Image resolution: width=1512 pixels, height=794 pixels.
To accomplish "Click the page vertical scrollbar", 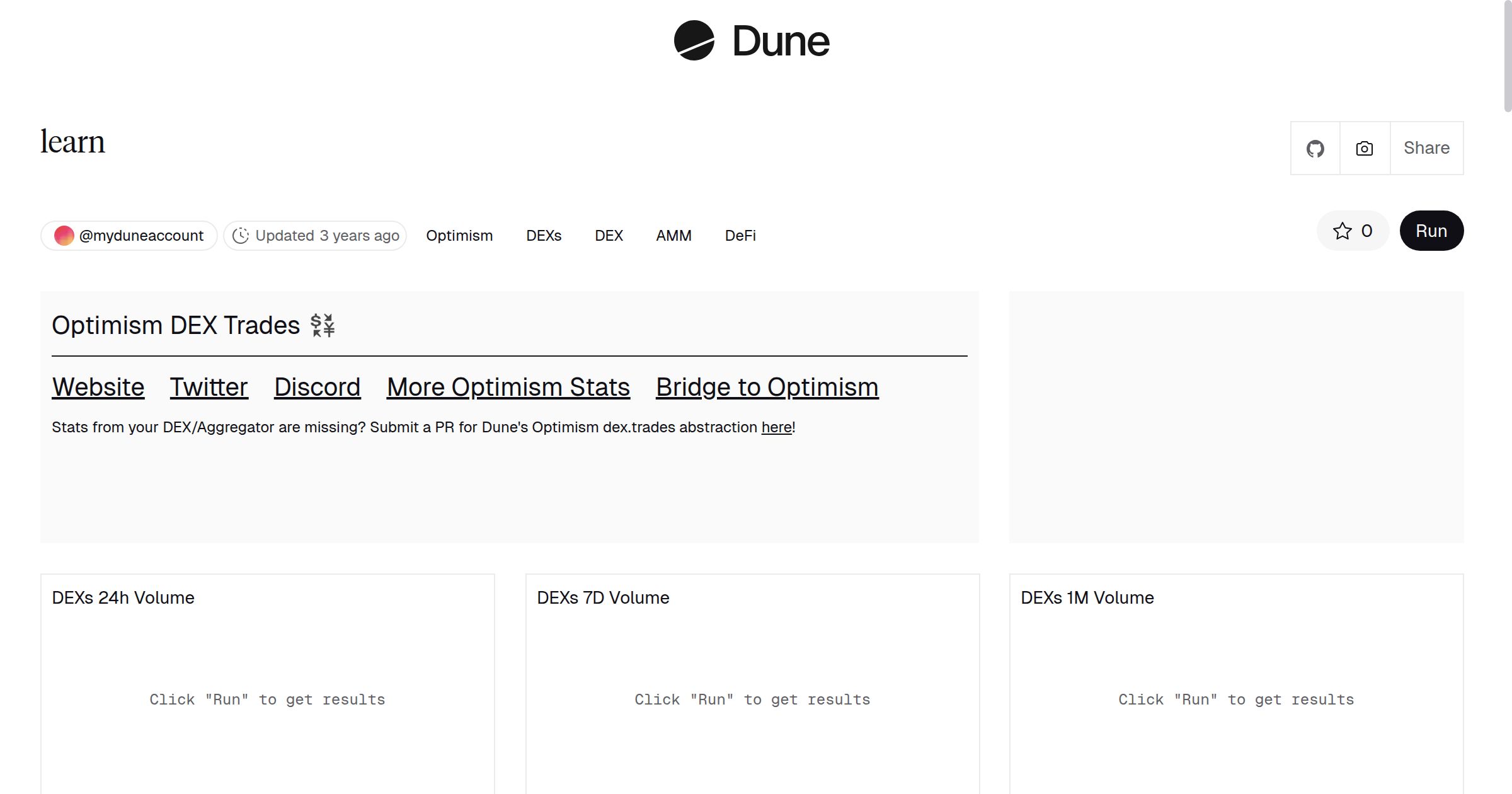I will click(1507, 57).
